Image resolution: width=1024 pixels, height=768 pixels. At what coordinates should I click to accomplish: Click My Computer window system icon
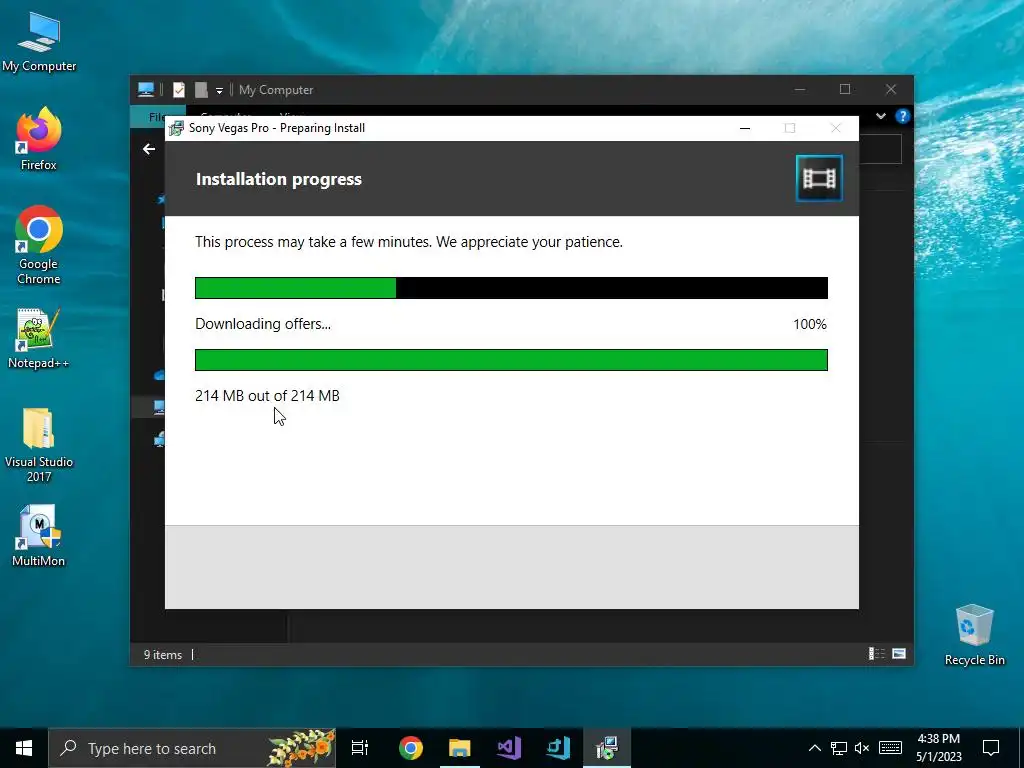146,89
